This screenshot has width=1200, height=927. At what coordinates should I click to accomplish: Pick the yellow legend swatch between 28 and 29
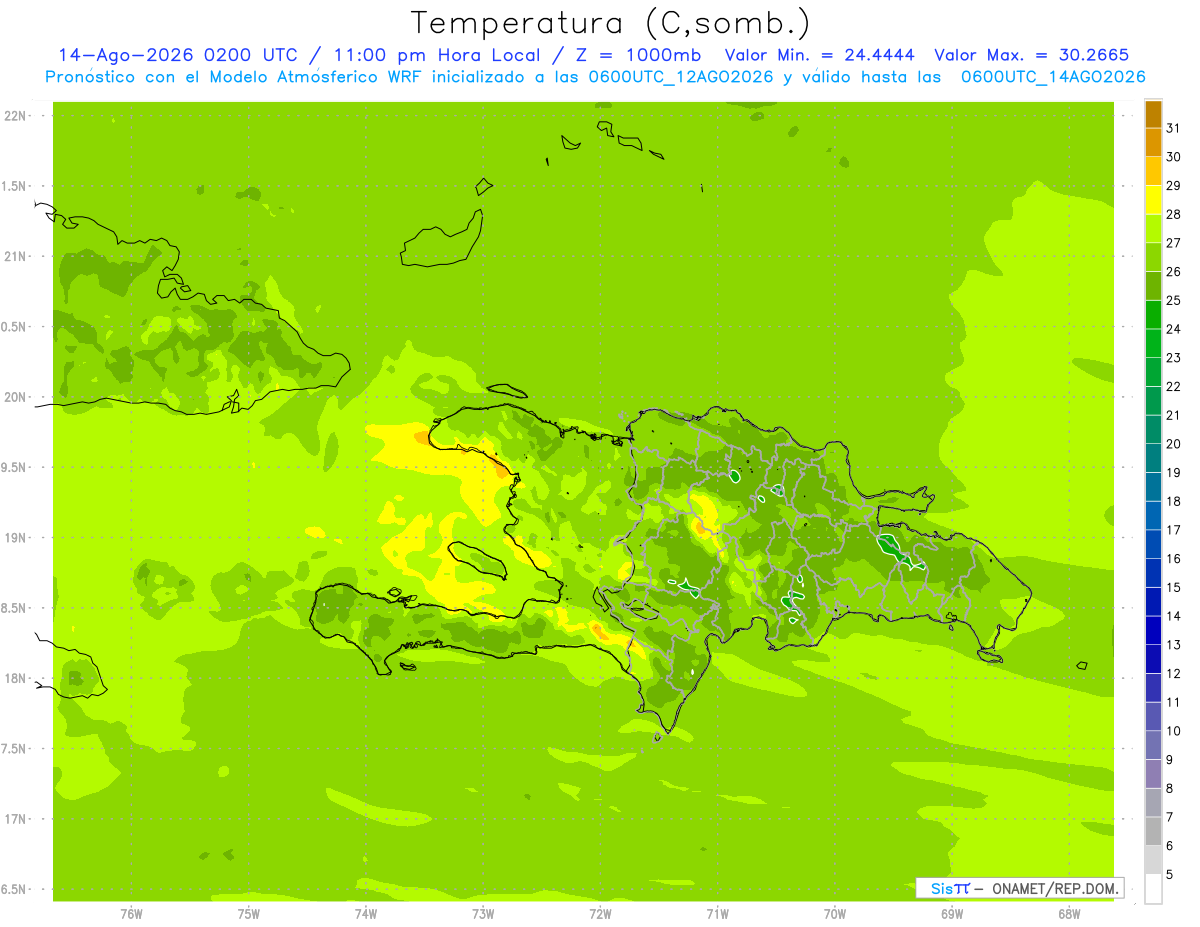point(1153,200)
